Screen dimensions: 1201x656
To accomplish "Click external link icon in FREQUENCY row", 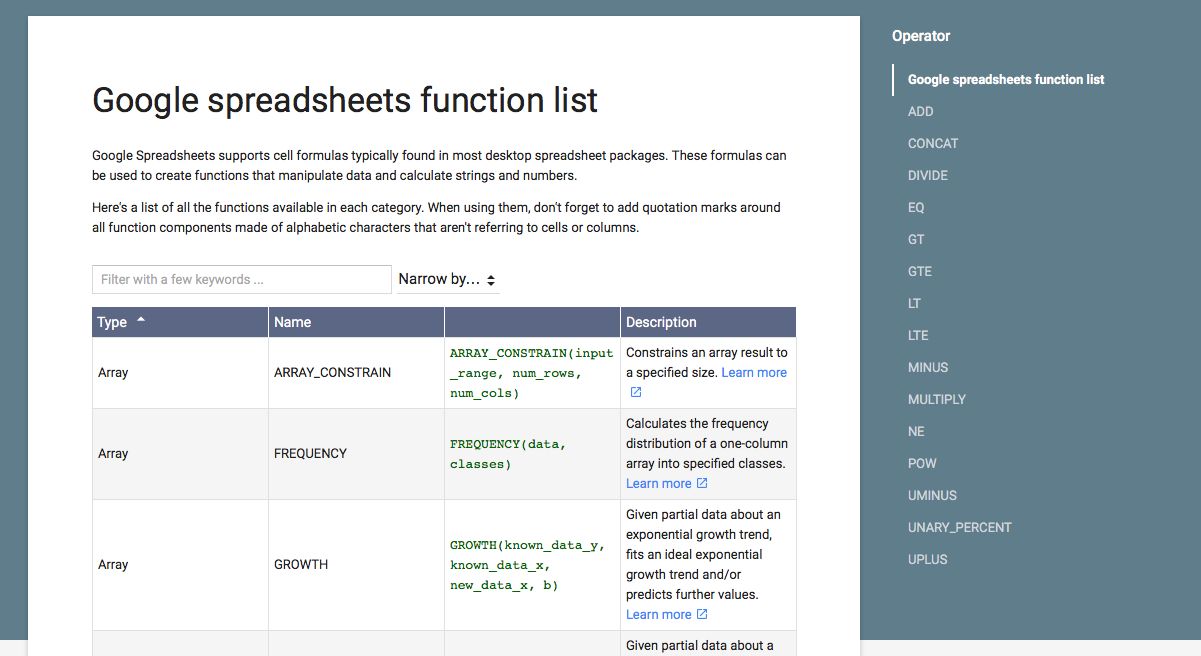I will tap(702, 483).
